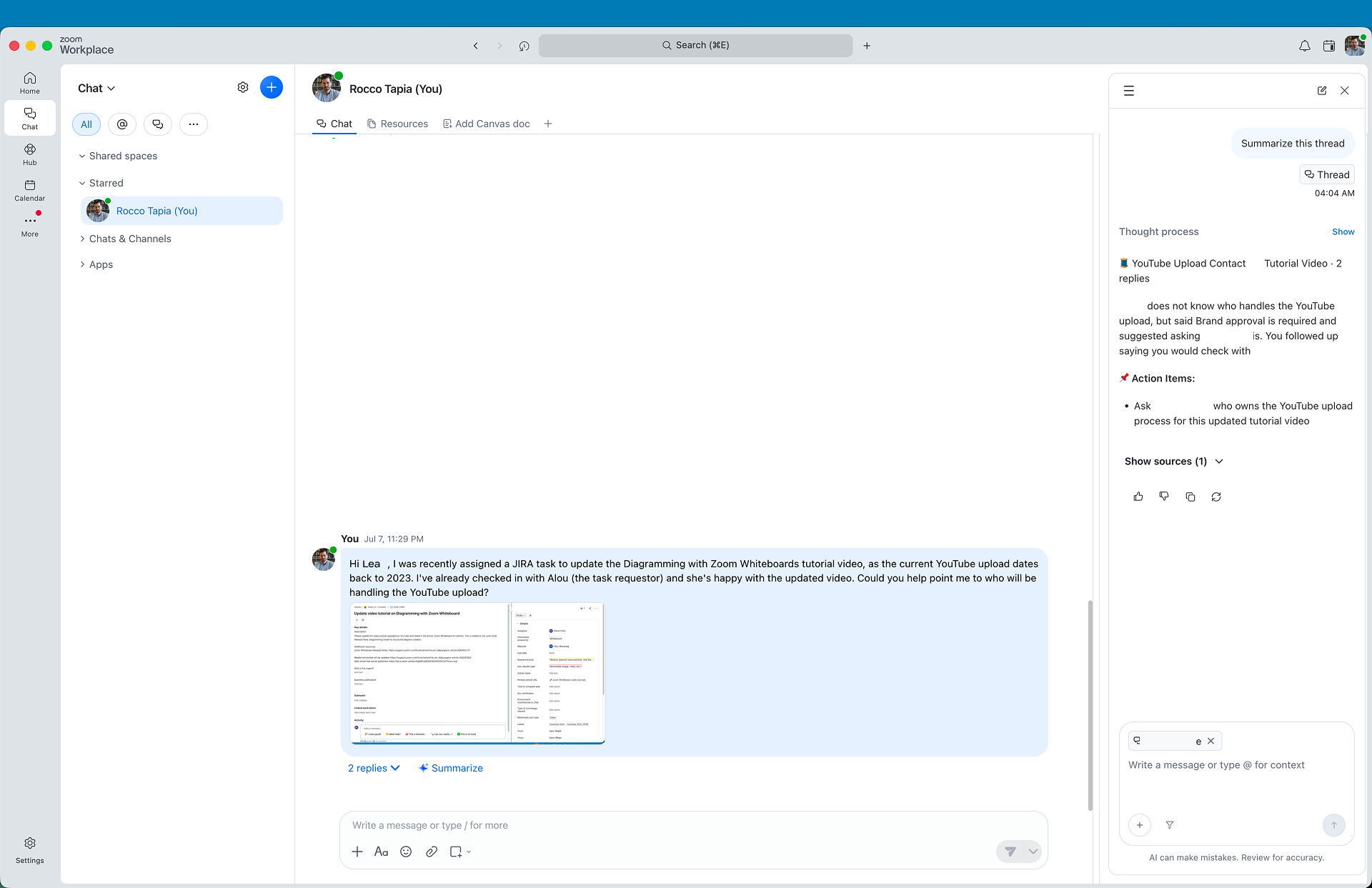
Task: Select the mentions filter chip
Action: [x=122, y=124]
